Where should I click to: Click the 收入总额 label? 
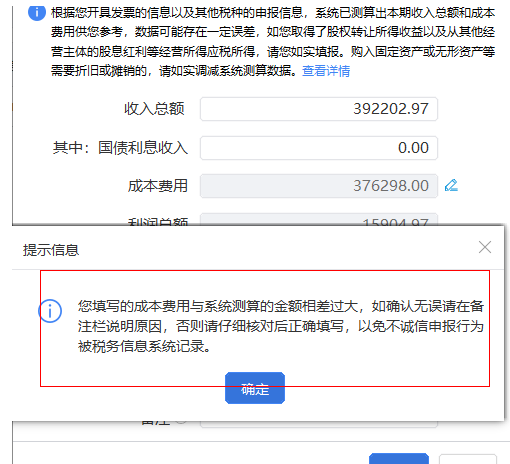pyautogui.click(x=154, y=109)
